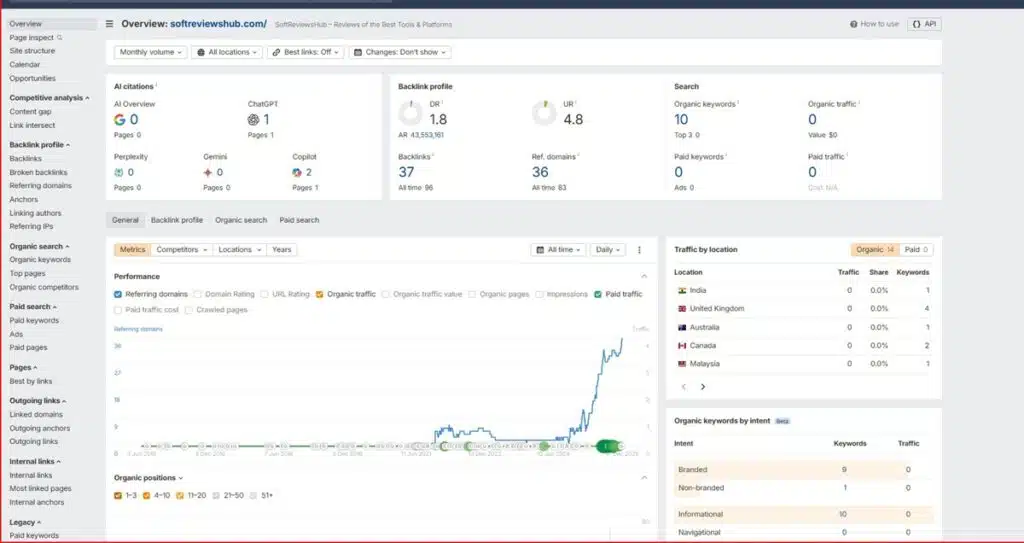1024x543 pixels.
Task: Click the Copilot logo icon
Action: pyautogui.click(x=297, y=173)
